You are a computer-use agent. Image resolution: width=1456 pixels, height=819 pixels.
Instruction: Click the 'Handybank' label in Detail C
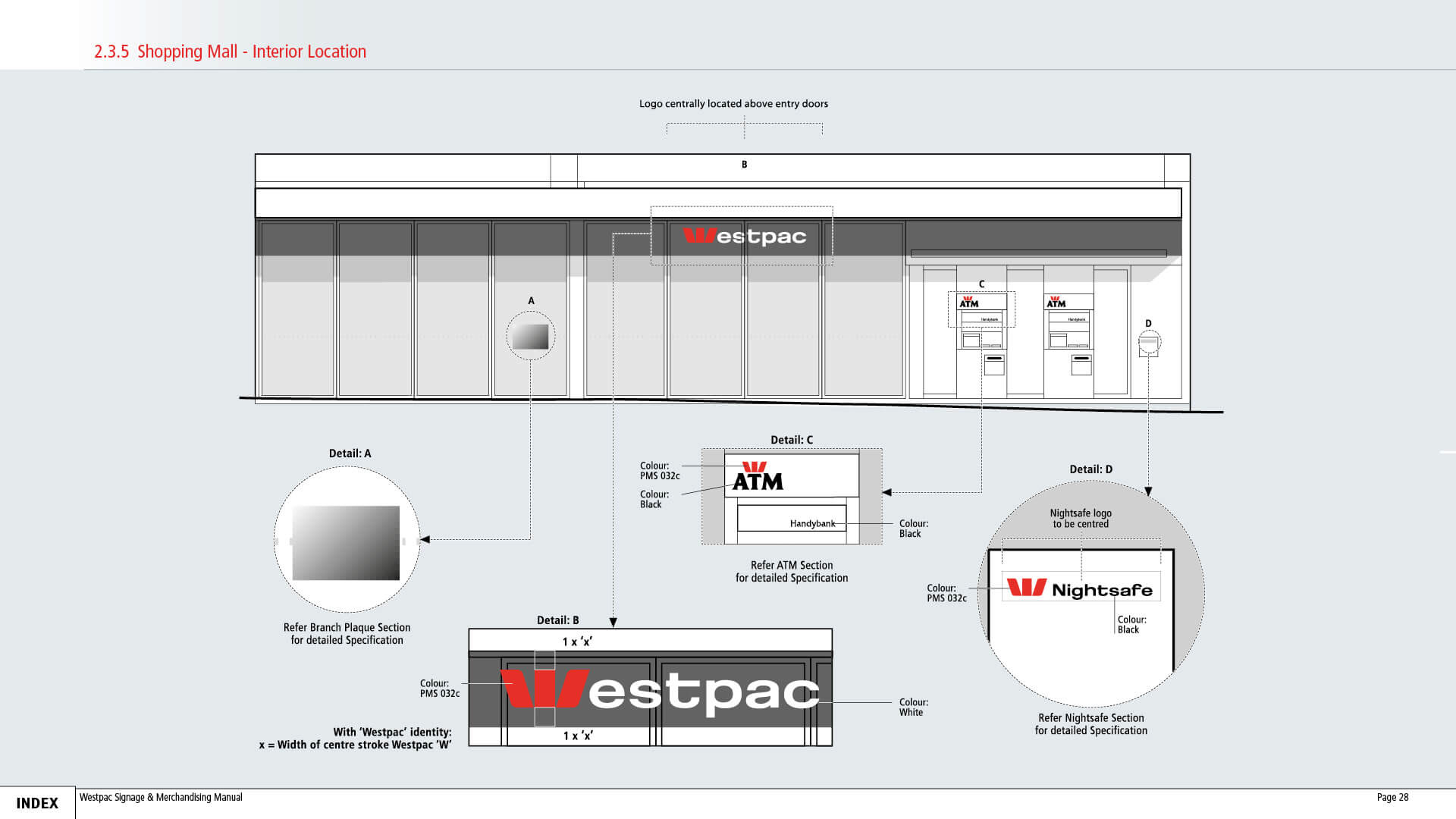pyautogui.click(x=812, y=523)
